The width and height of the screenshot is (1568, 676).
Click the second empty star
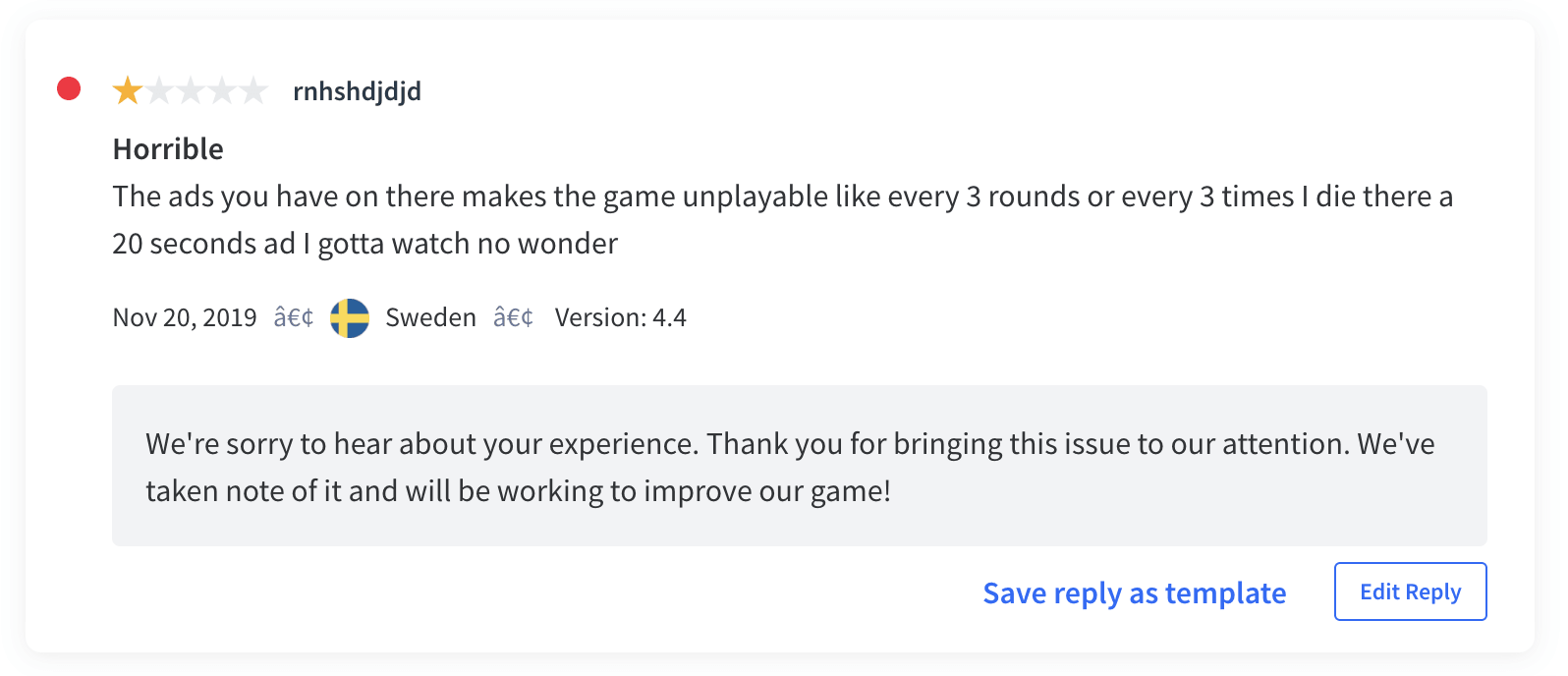point(159,90)
